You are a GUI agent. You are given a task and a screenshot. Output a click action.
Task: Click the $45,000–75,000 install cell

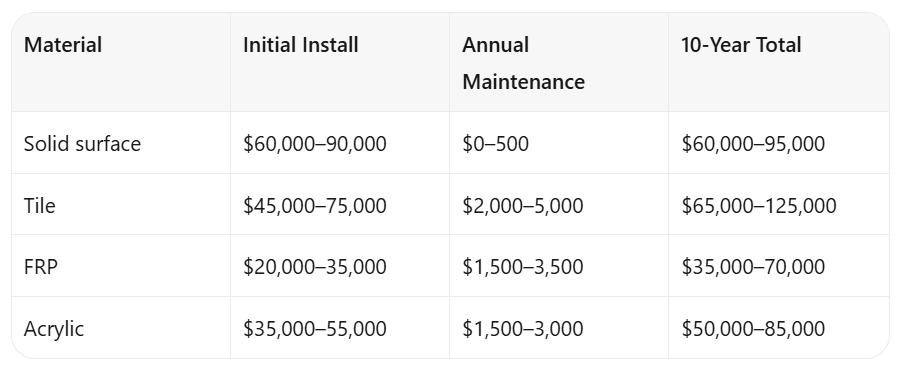click(x=314, y=205)
